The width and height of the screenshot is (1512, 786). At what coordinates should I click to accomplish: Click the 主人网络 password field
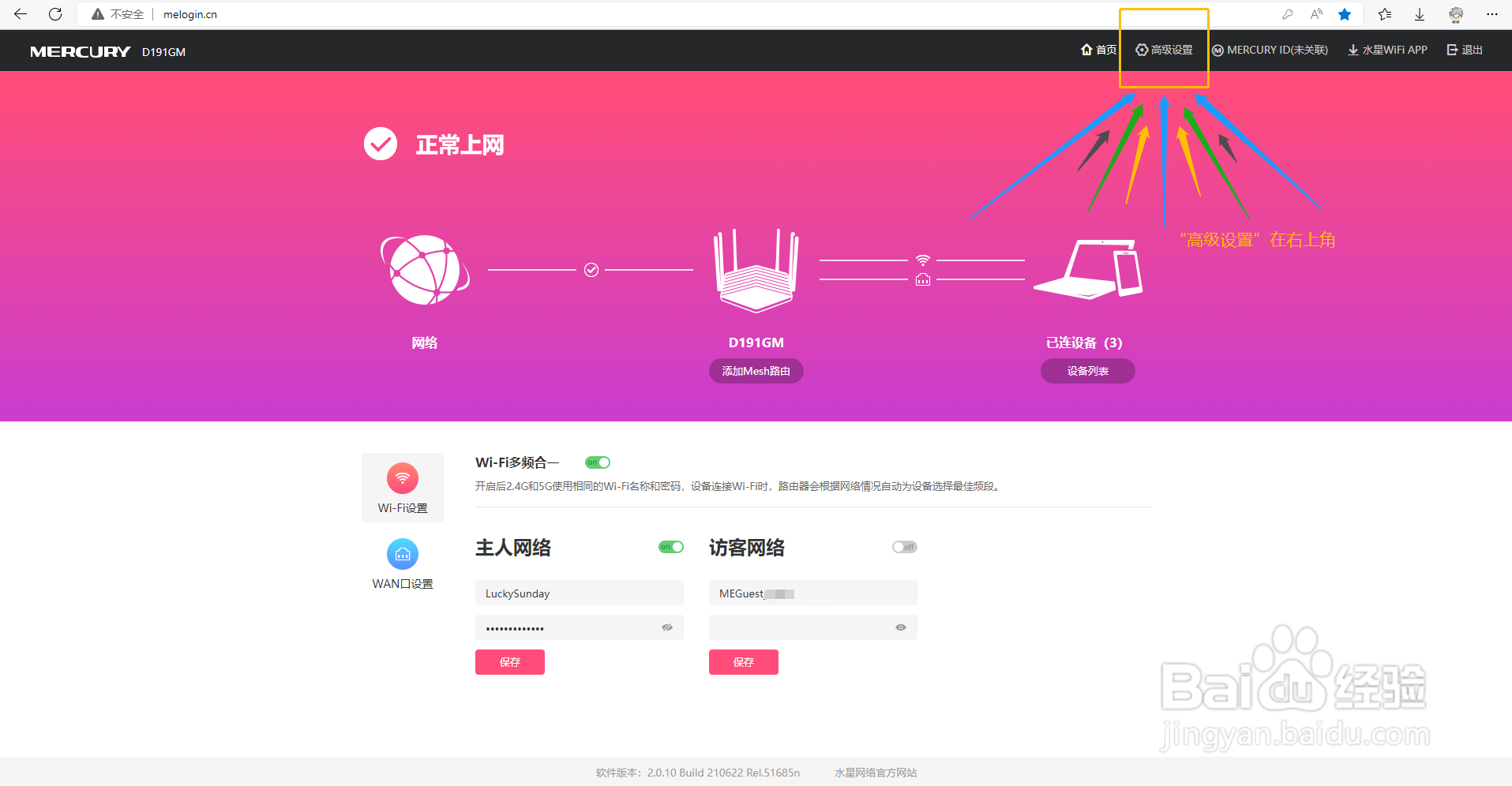tap(580, 627)
